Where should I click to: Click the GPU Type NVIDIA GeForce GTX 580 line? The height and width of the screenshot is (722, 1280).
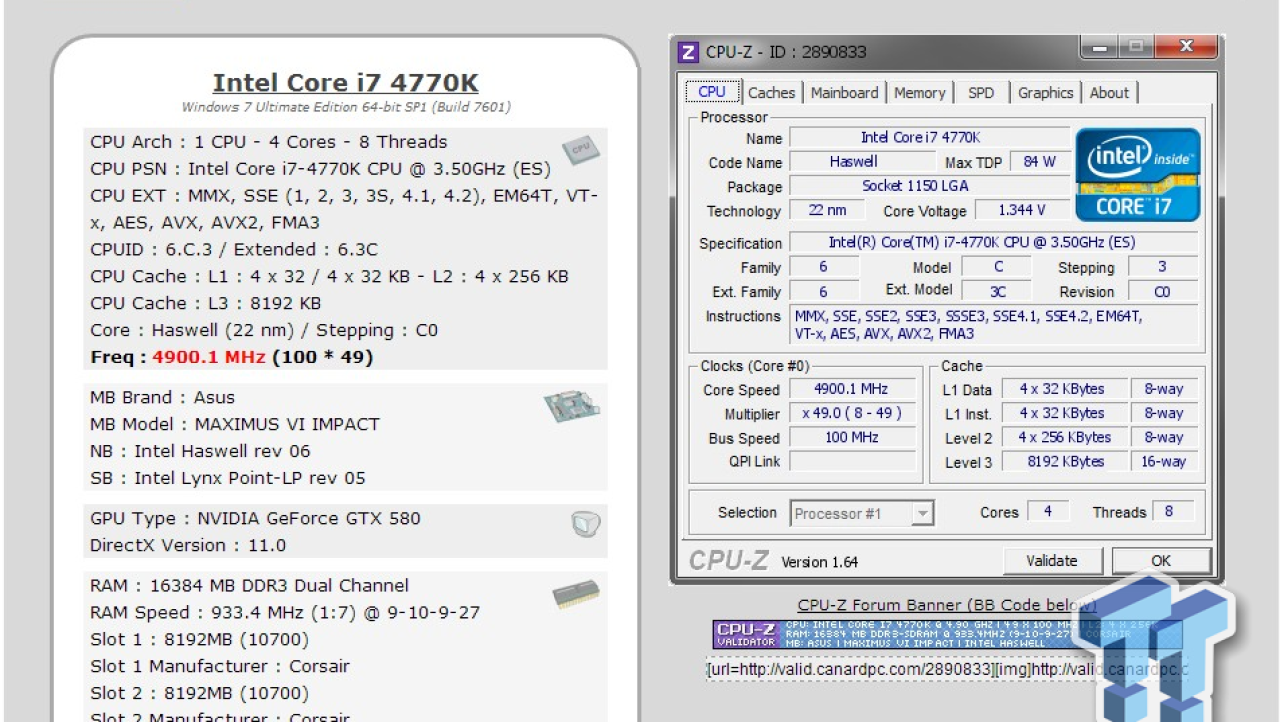pyautogui.click(x=255, y=518)
